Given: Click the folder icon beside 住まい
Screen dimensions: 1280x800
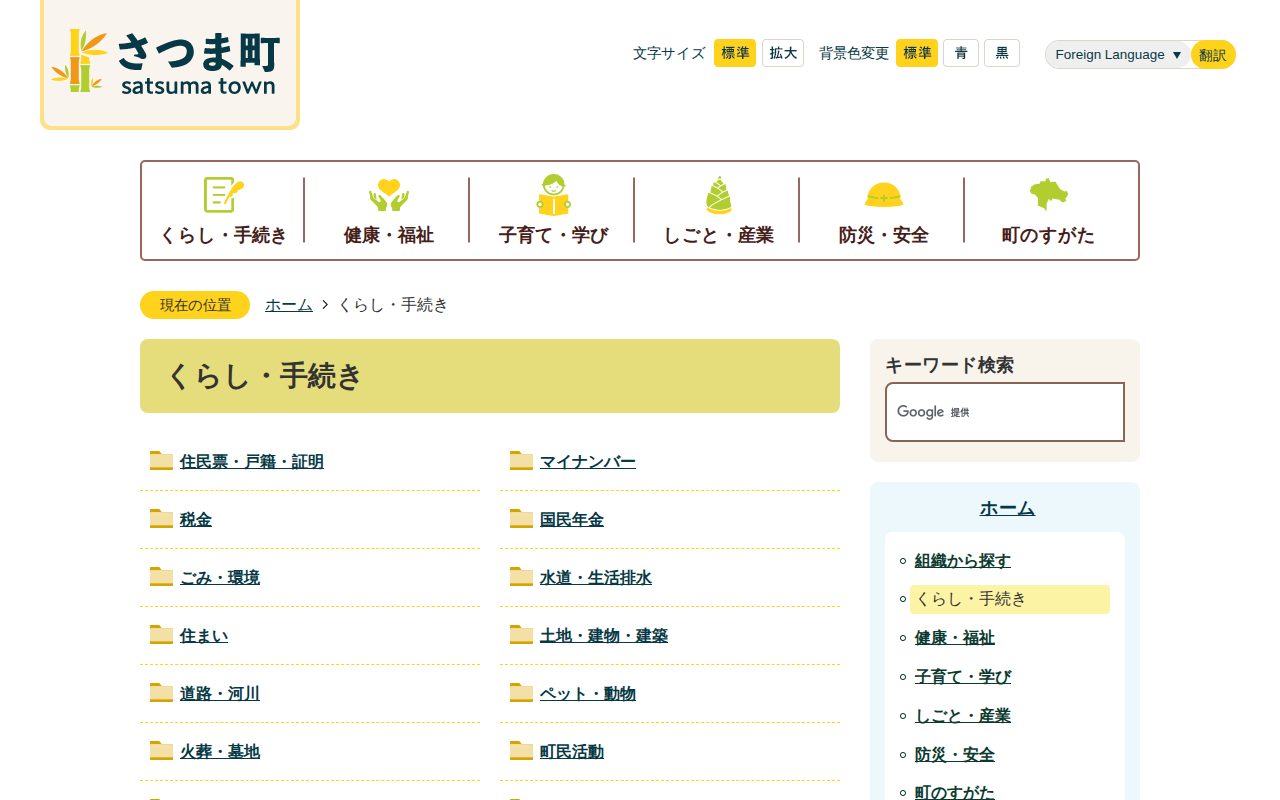Looking at the screenshot, I should tap(162, 634).
